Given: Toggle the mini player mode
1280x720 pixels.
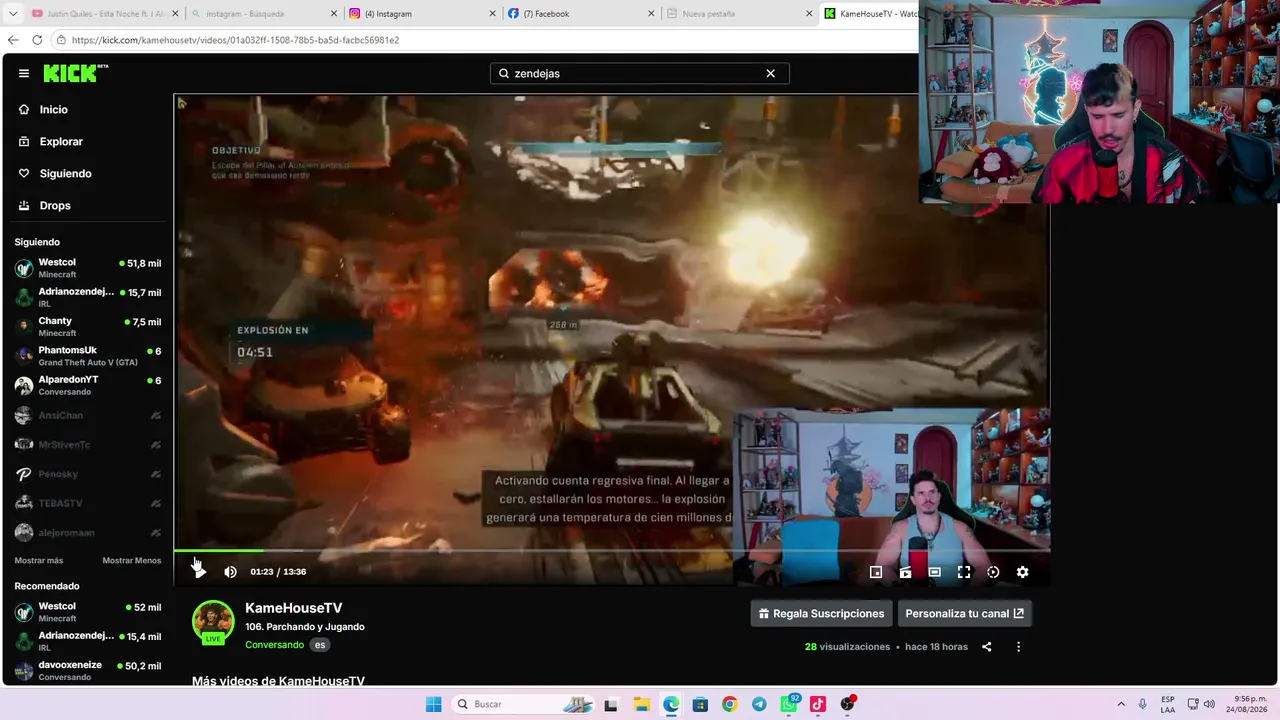Looking at the screenshot, I should 876,572.
